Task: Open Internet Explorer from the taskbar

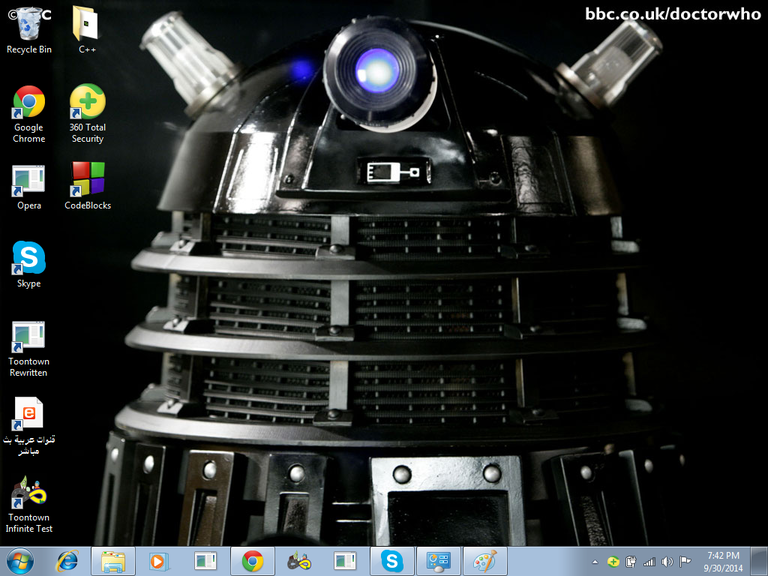Action: [x=67, y=561]
